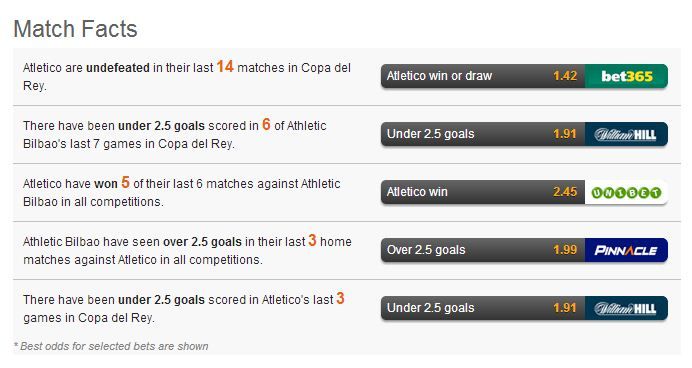692x368 pixels.
Task: Click the best odds footnote text
Action: click(x=111, y=346)
